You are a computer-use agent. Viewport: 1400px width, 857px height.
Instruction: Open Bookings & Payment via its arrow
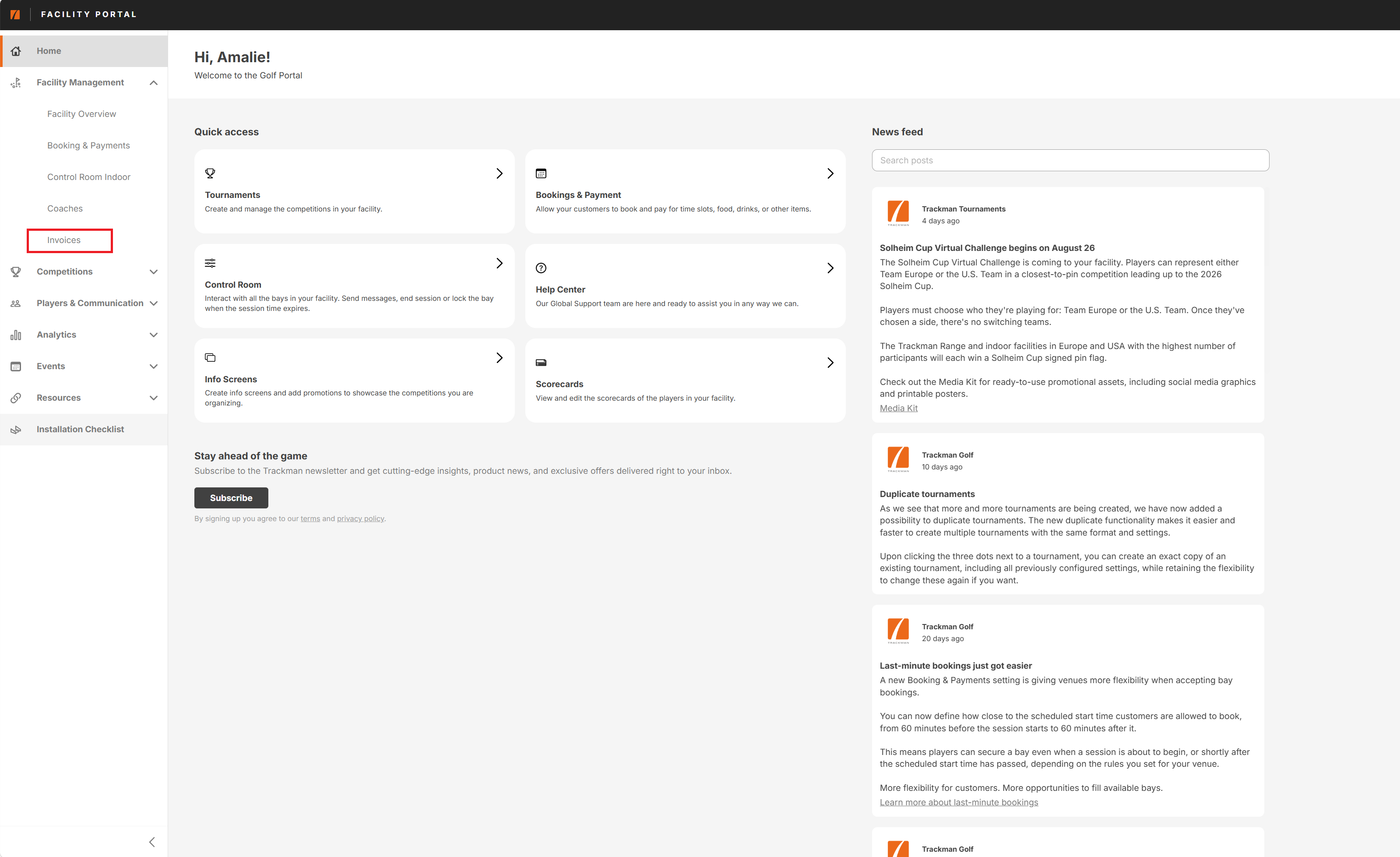(830, 173)
